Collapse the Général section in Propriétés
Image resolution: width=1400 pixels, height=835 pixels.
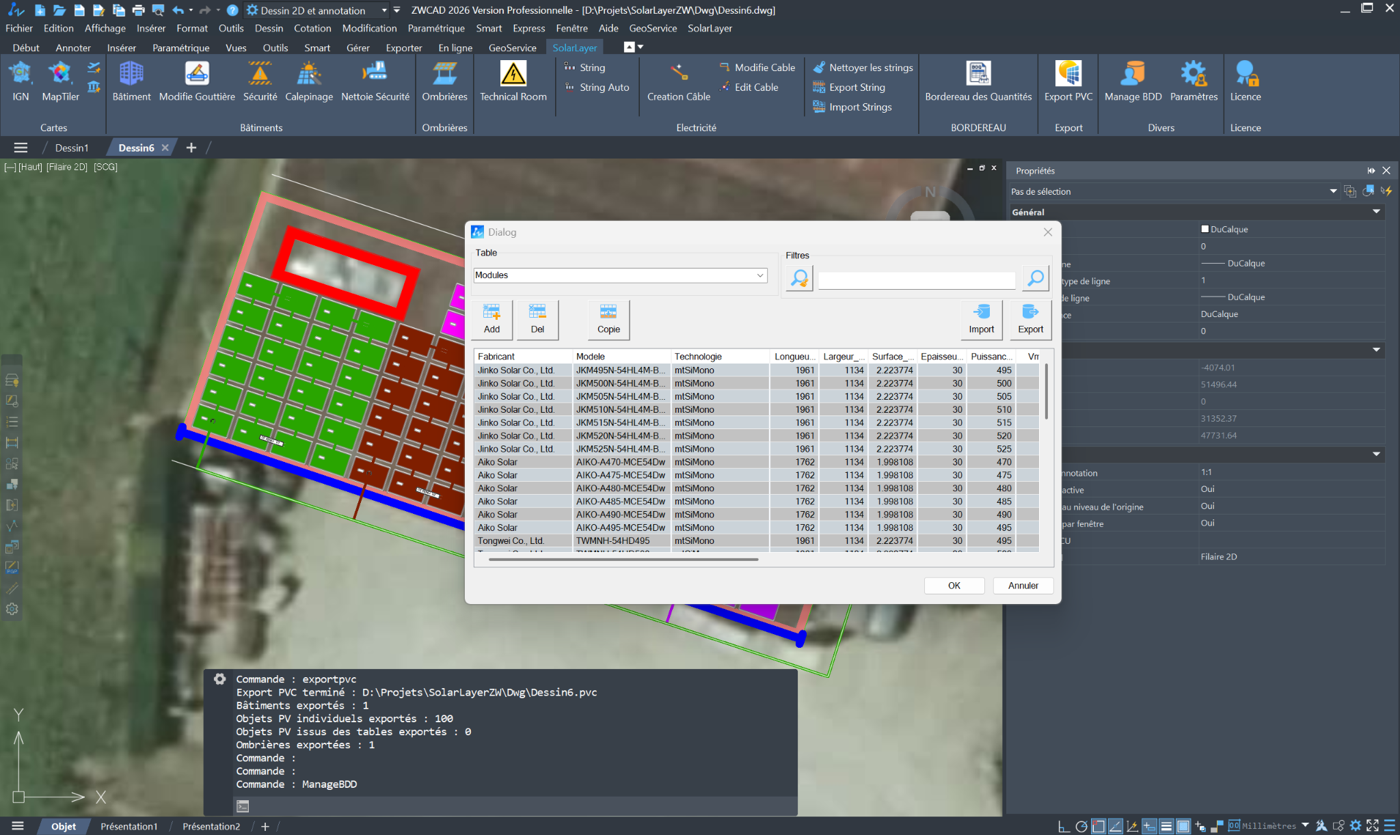pyautogui.click(x=1376, y=212)
